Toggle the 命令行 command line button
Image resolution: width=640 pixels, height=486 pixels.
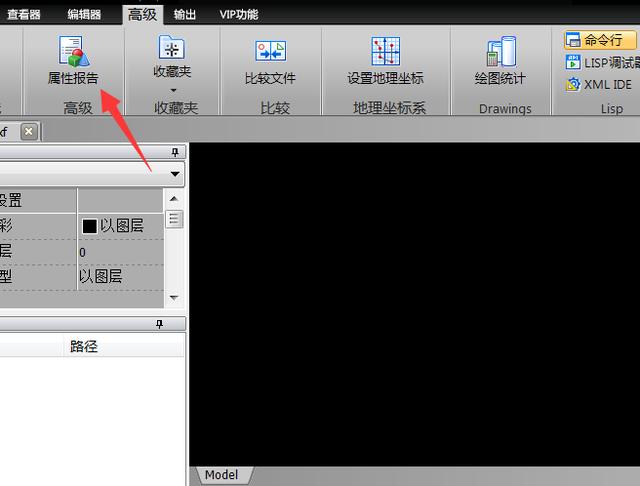[600, 40]
